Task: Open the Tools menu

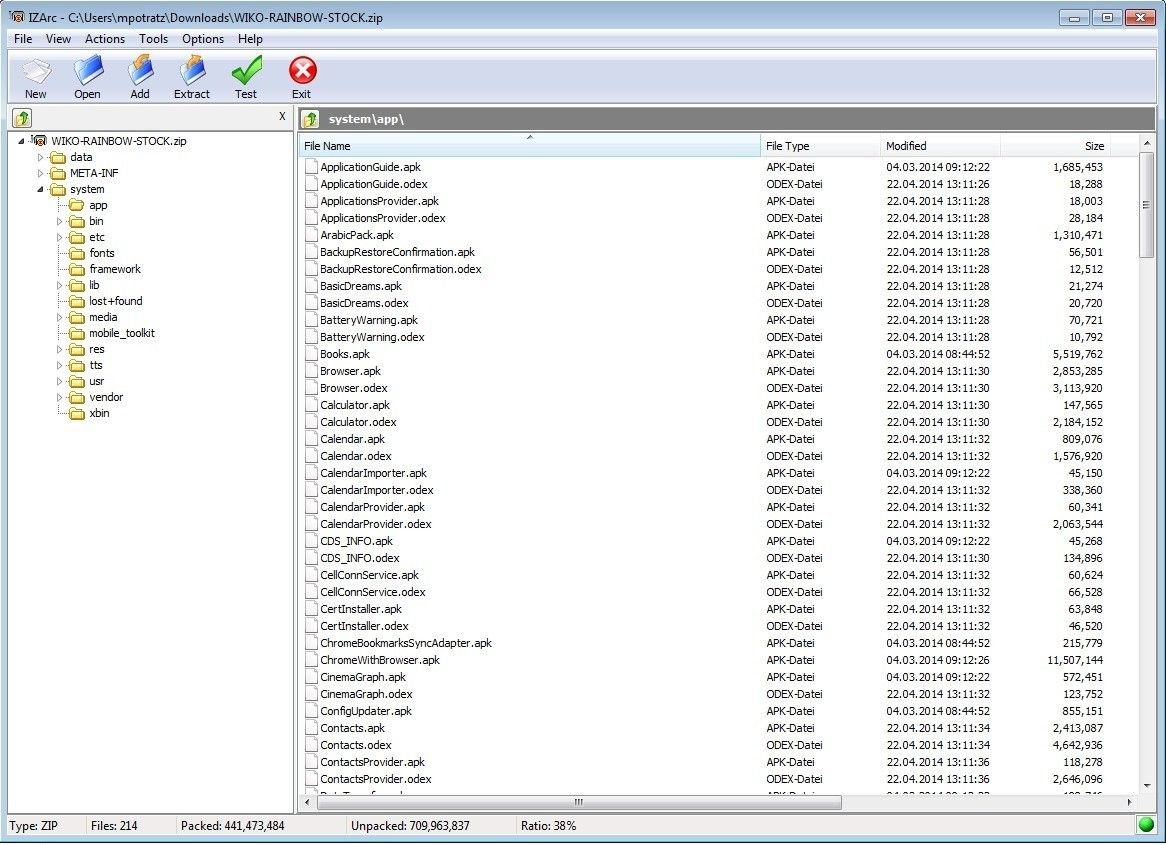Action: tap(153, 39)
